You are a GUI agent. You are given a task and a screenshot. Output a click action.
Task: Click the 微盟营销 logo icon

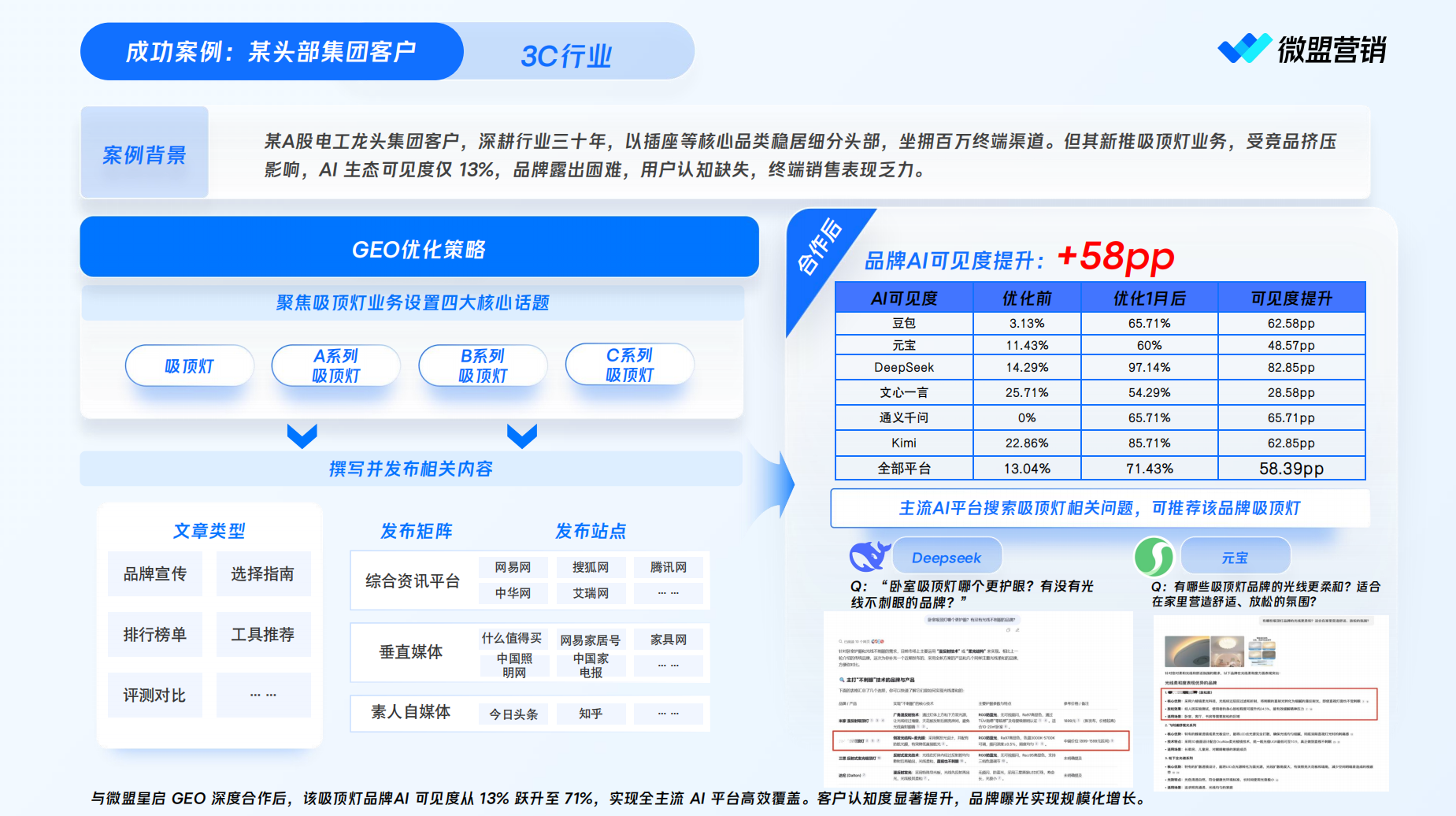pyautogui.click(x=1244, y=49)
